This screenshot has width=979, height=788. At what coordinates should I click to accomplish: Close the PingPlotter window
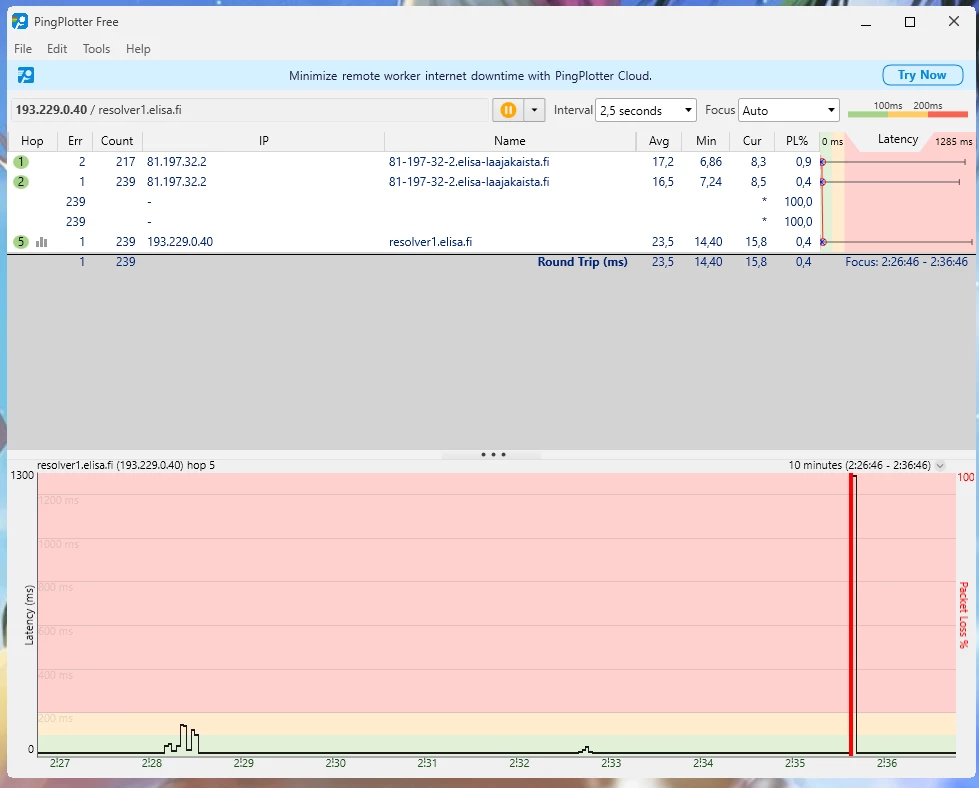pyautogui.click(x=953, y=22)
